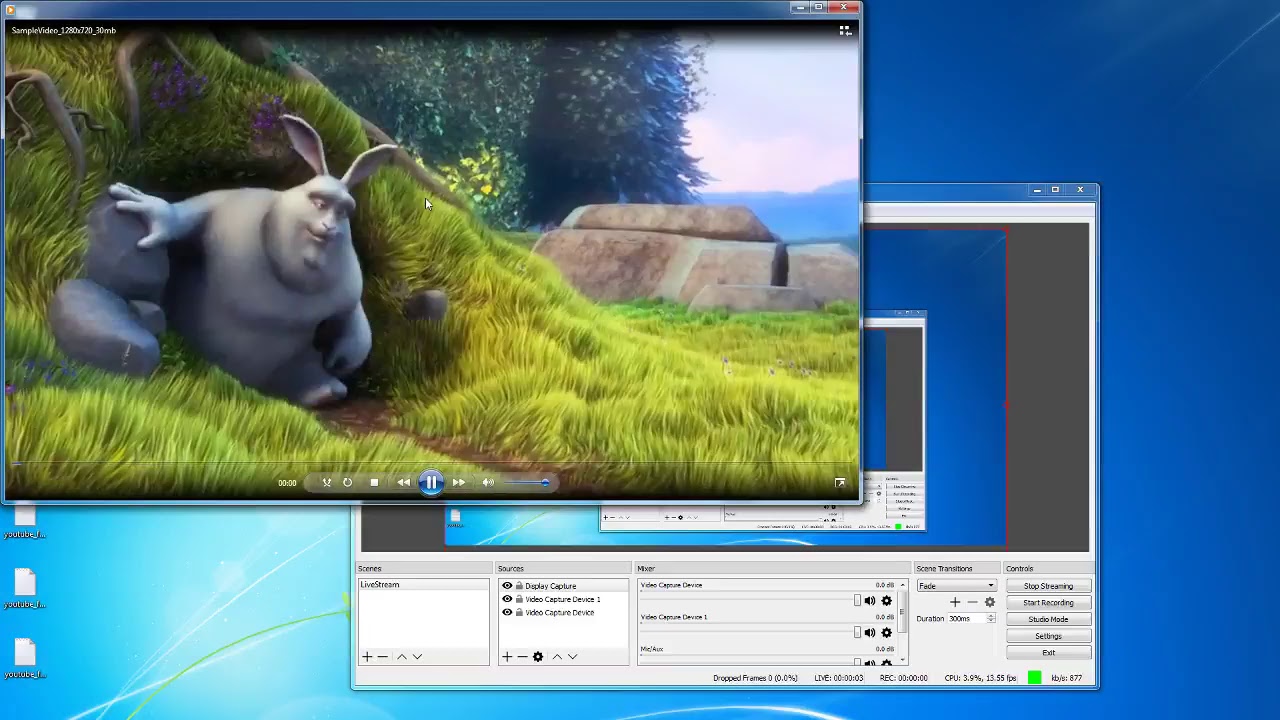
Task: Remove the selected scene with minus icon
Action: [x=382, y=657]
